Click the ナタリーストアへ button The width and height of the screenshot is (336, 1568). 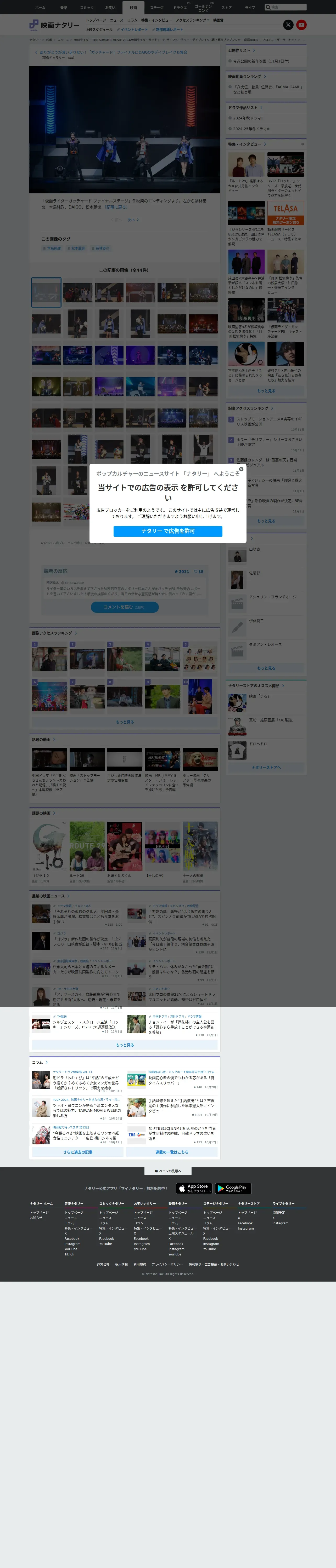(266, 768)
